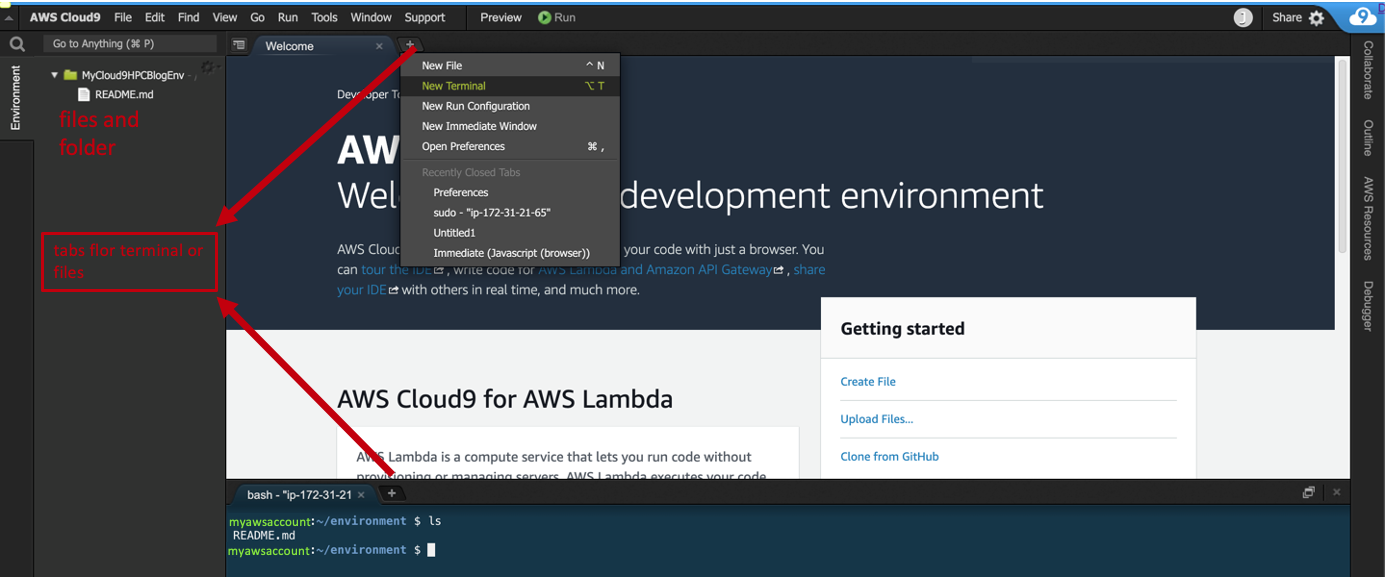Reopen the closed Untitled1 tab
The height and width of the screenshot is (578, 1386).
[x=510, y=233]
